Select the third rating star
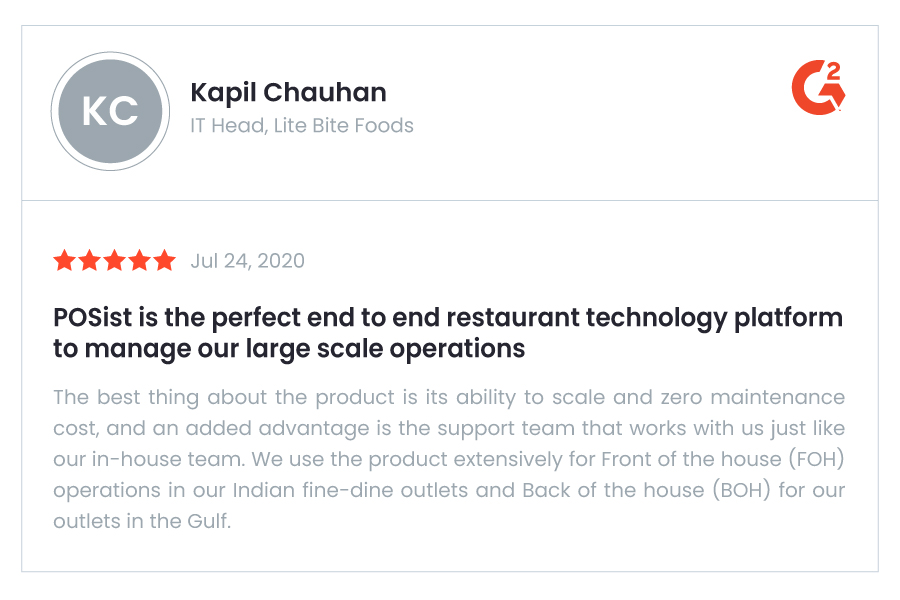900x600 pixels. 114,260
